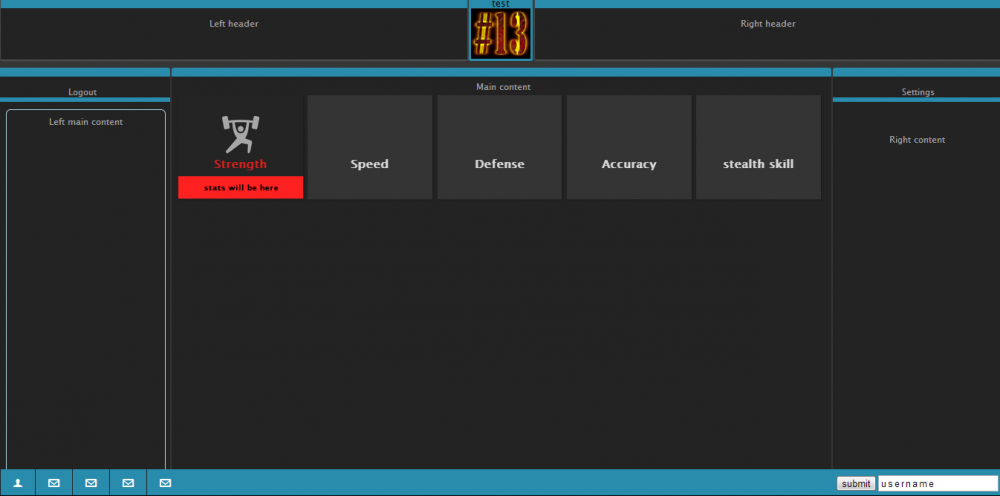1000x496 pixels.
Task: Click the red Strength label text
Action: [x=240, y=164]
